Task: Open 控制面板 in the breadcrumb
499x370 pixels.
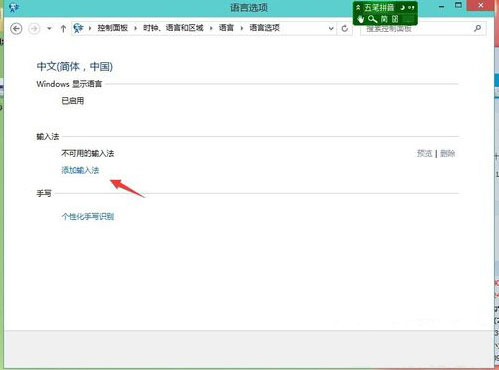Action: tap(113, 28)
